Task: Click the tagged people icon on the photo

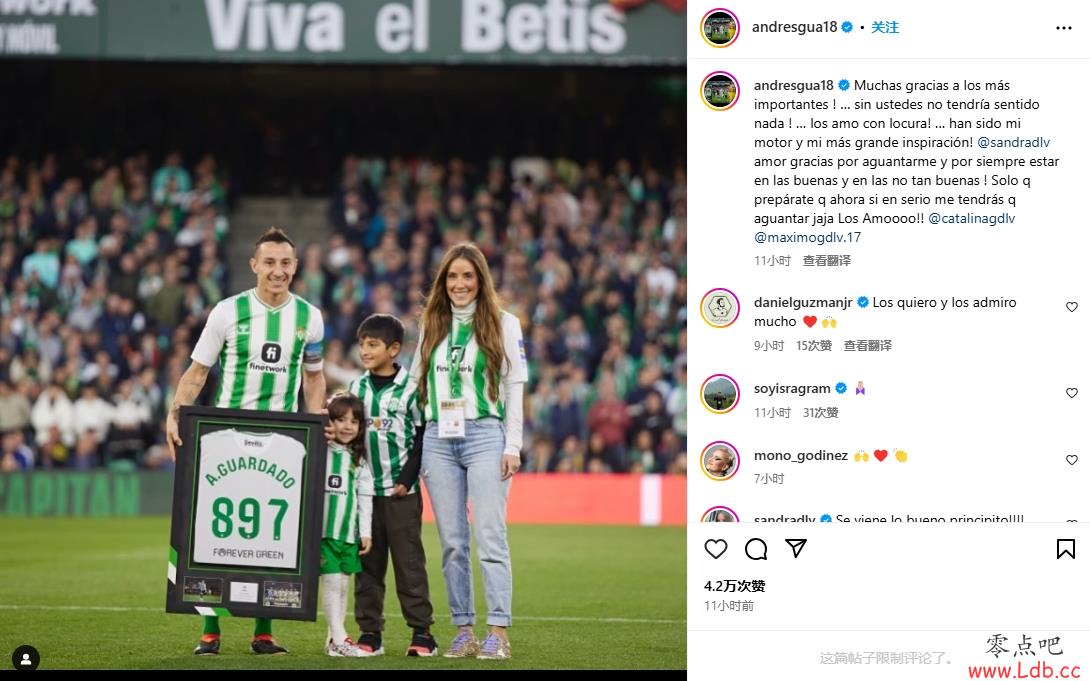Action: tap(26, 658)
